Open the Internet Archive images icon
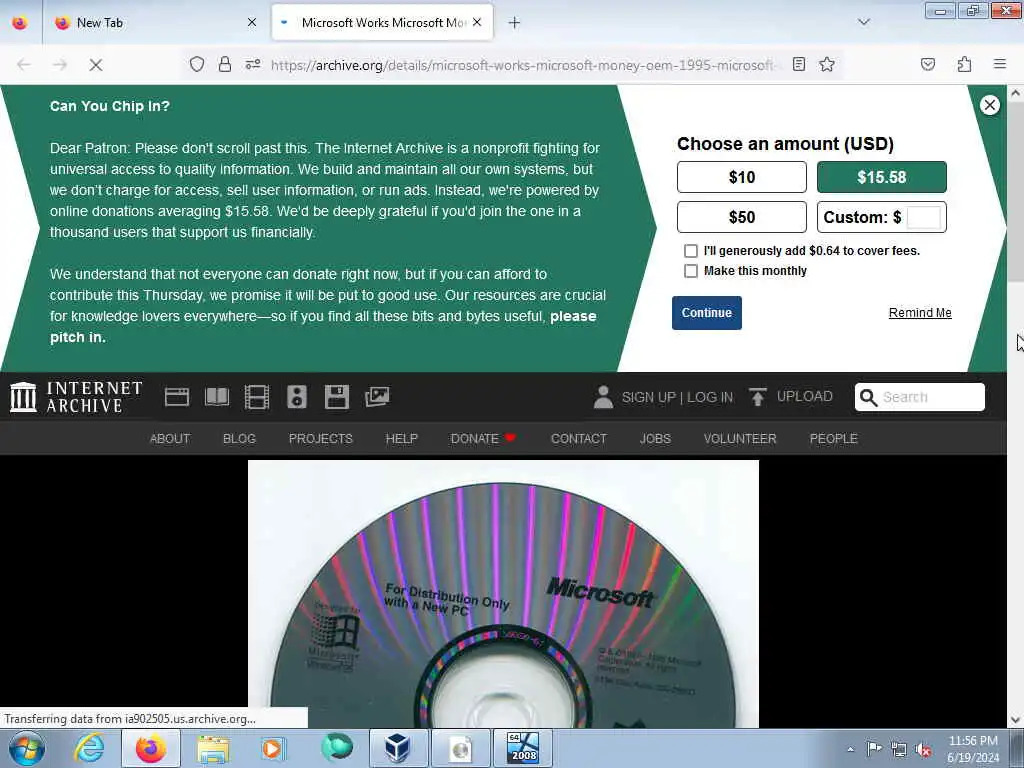1024x768 pixels. [377, 397]
